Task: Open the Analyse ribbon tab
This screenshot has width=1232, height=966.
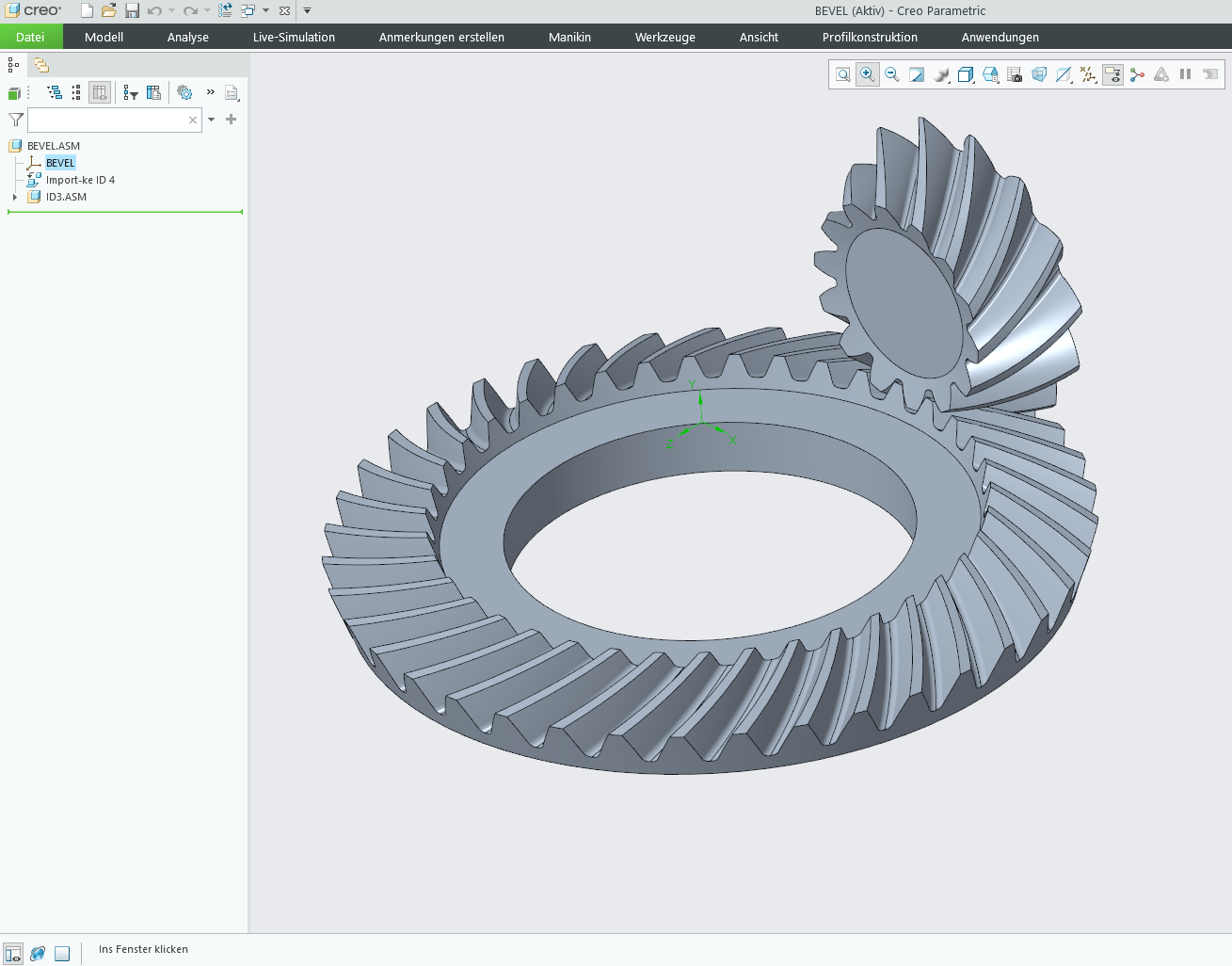Action: [188, 38]
